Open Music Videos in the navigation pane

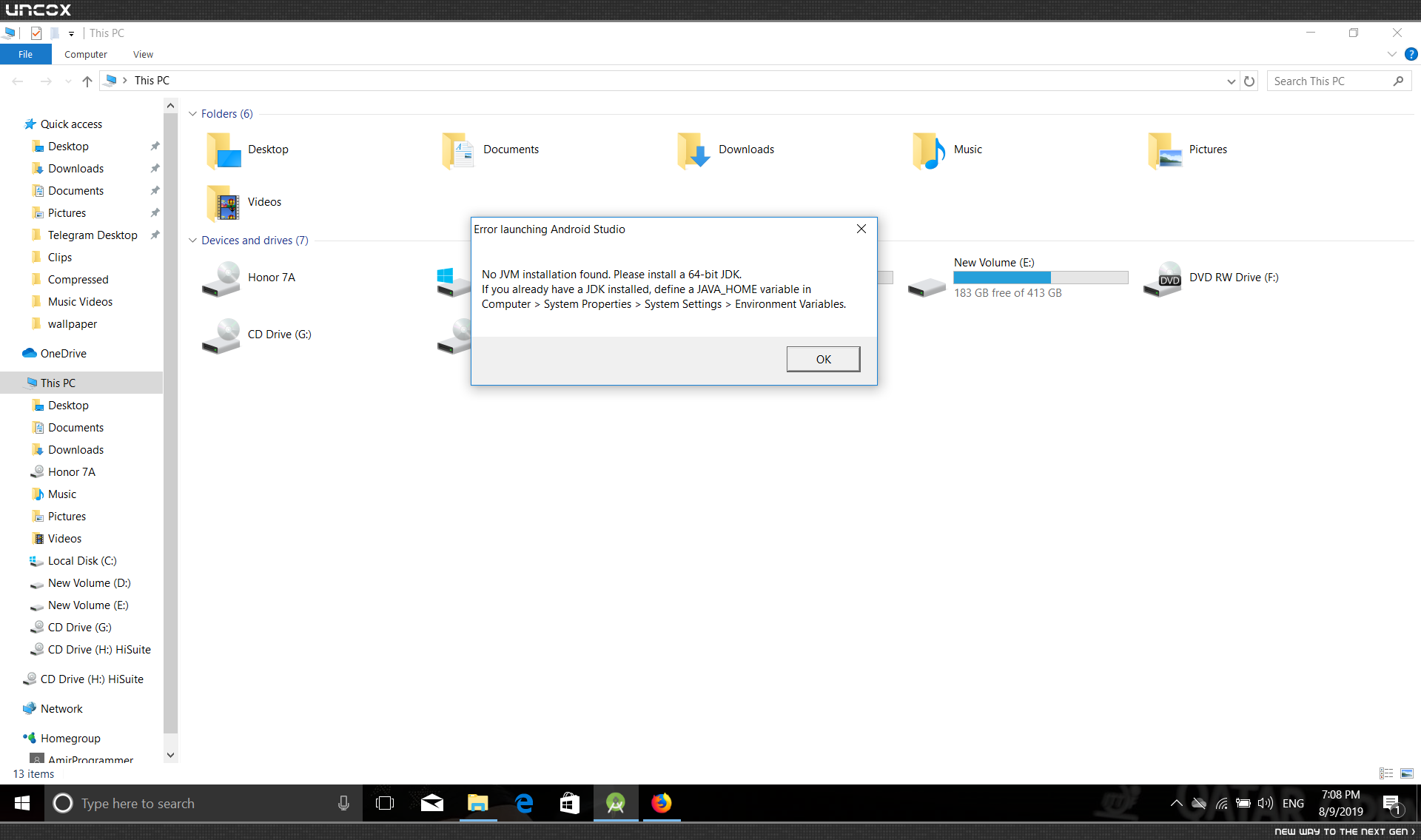[x=80, y=302]
